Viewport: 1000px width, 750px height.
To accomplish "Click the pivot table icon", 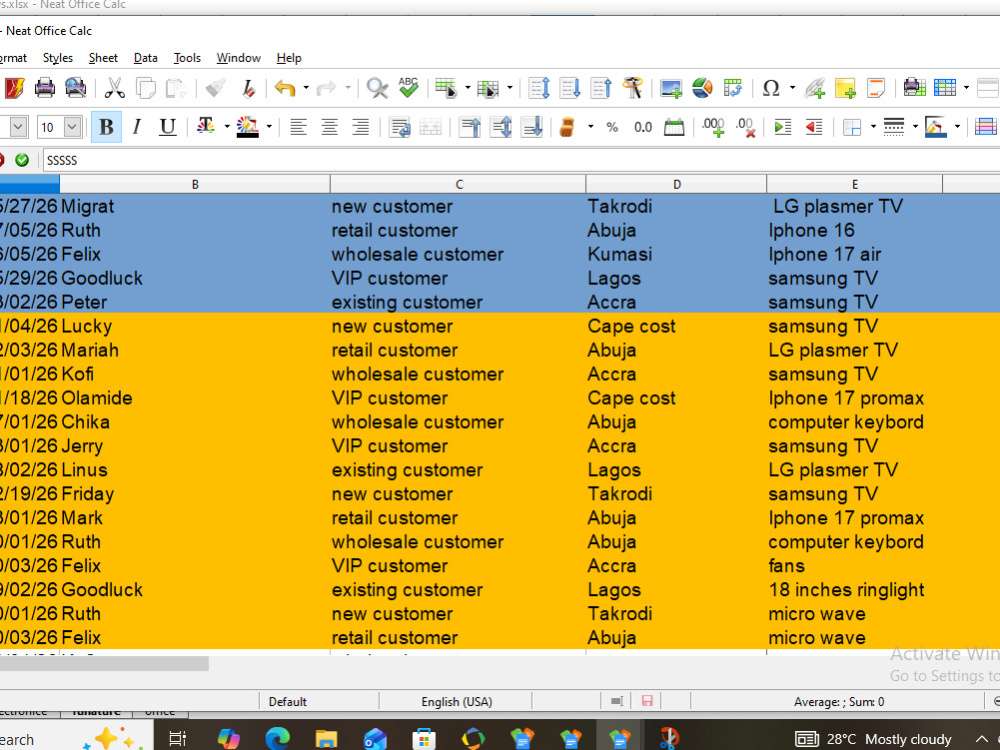I will click(x=733, y=88).
